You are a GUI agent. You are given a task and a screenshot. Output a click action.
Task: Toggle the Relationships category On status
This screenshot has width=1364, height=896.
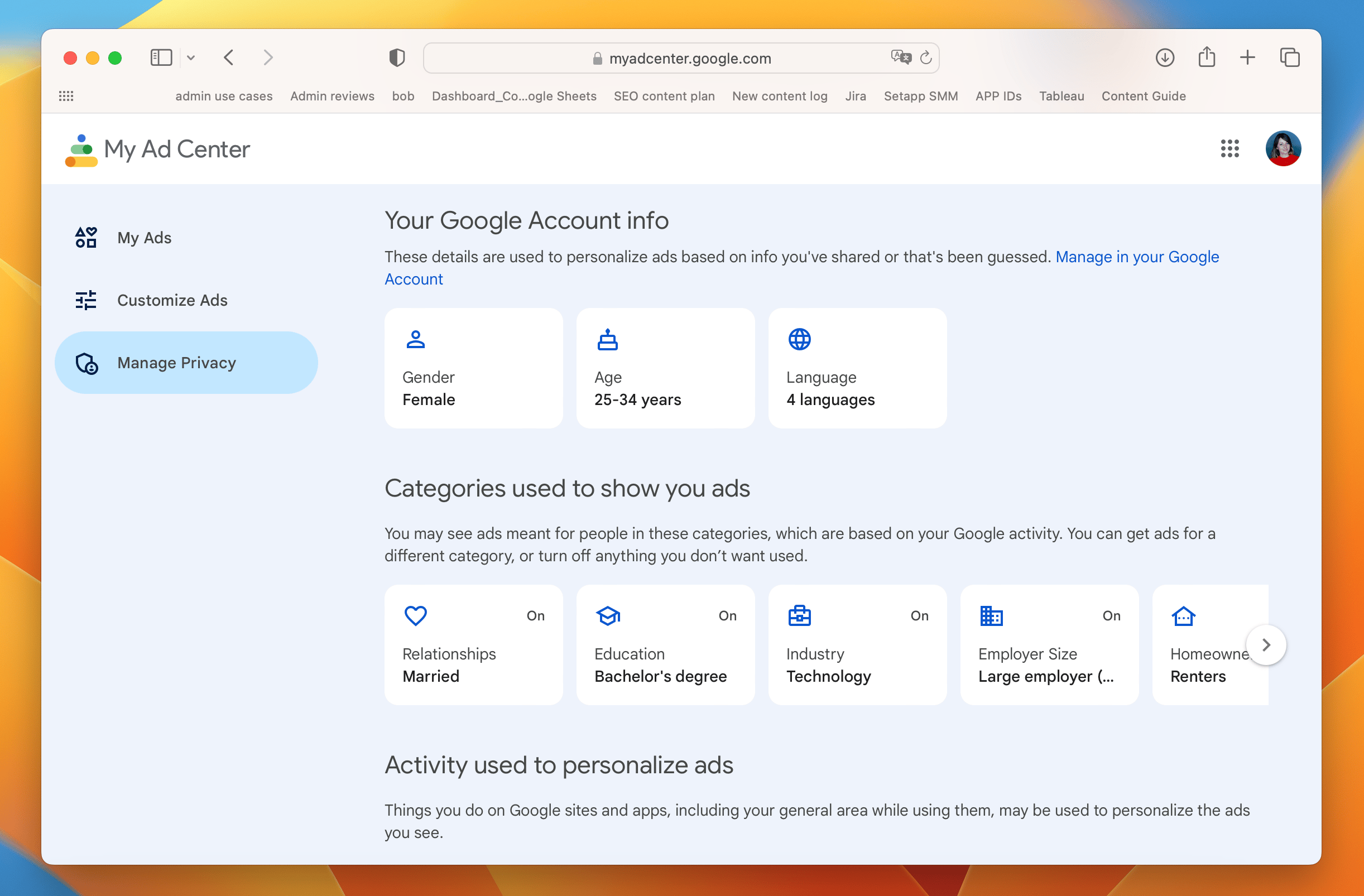(536, 616)
